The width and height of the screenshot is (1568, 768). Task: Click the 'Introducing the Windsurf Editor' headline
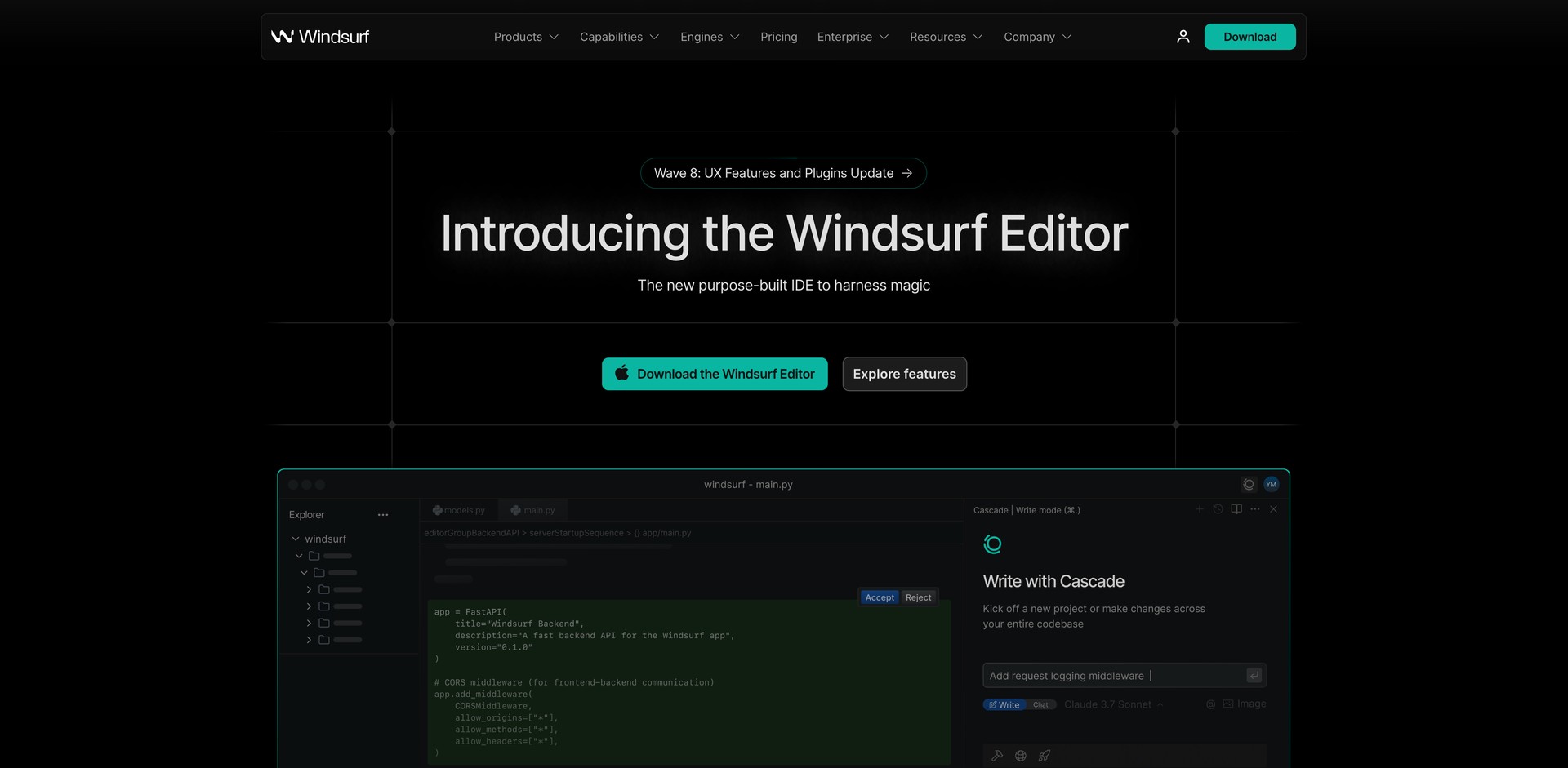(784, 233)
